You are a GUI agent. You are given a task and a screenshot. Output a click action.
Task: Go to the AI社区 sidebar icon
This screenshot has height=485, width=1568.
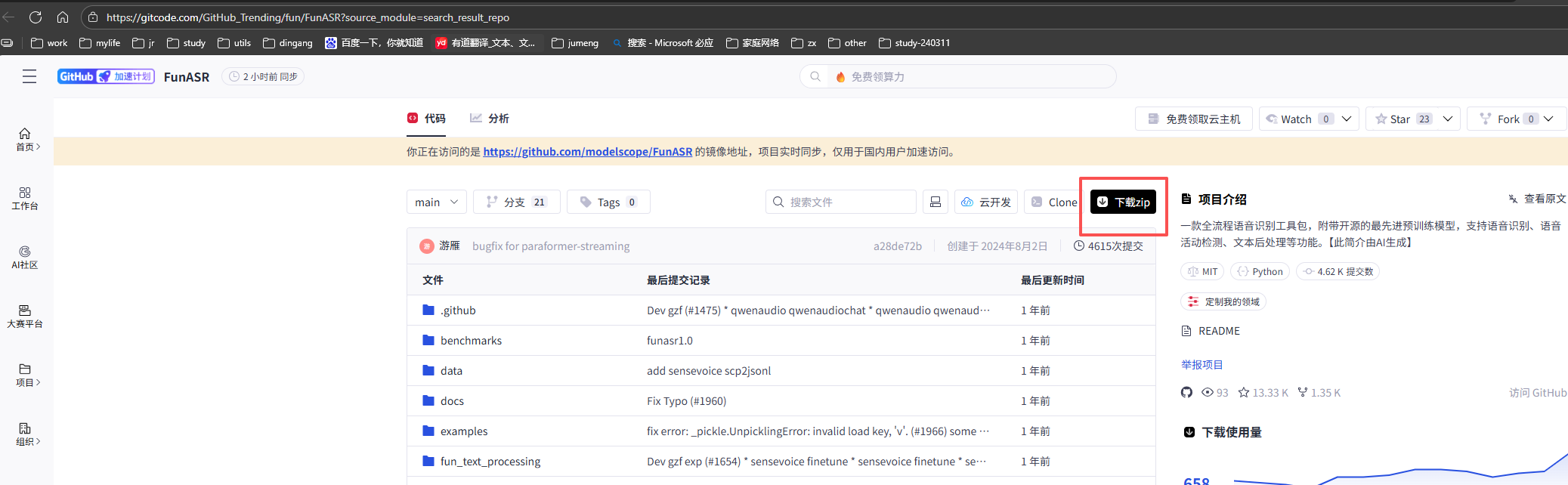pyautogui.click(x=25, y=257)
